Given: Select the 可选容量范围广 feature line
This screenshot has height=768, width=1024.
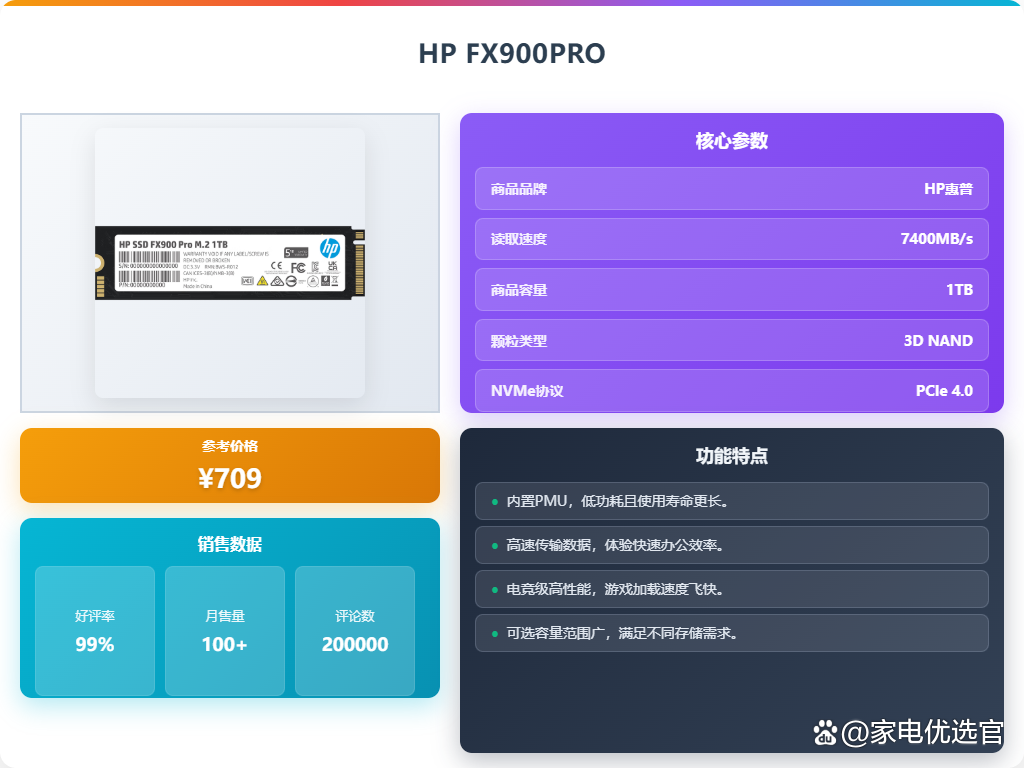Looking at the screenshot, I should coord(731,633).
